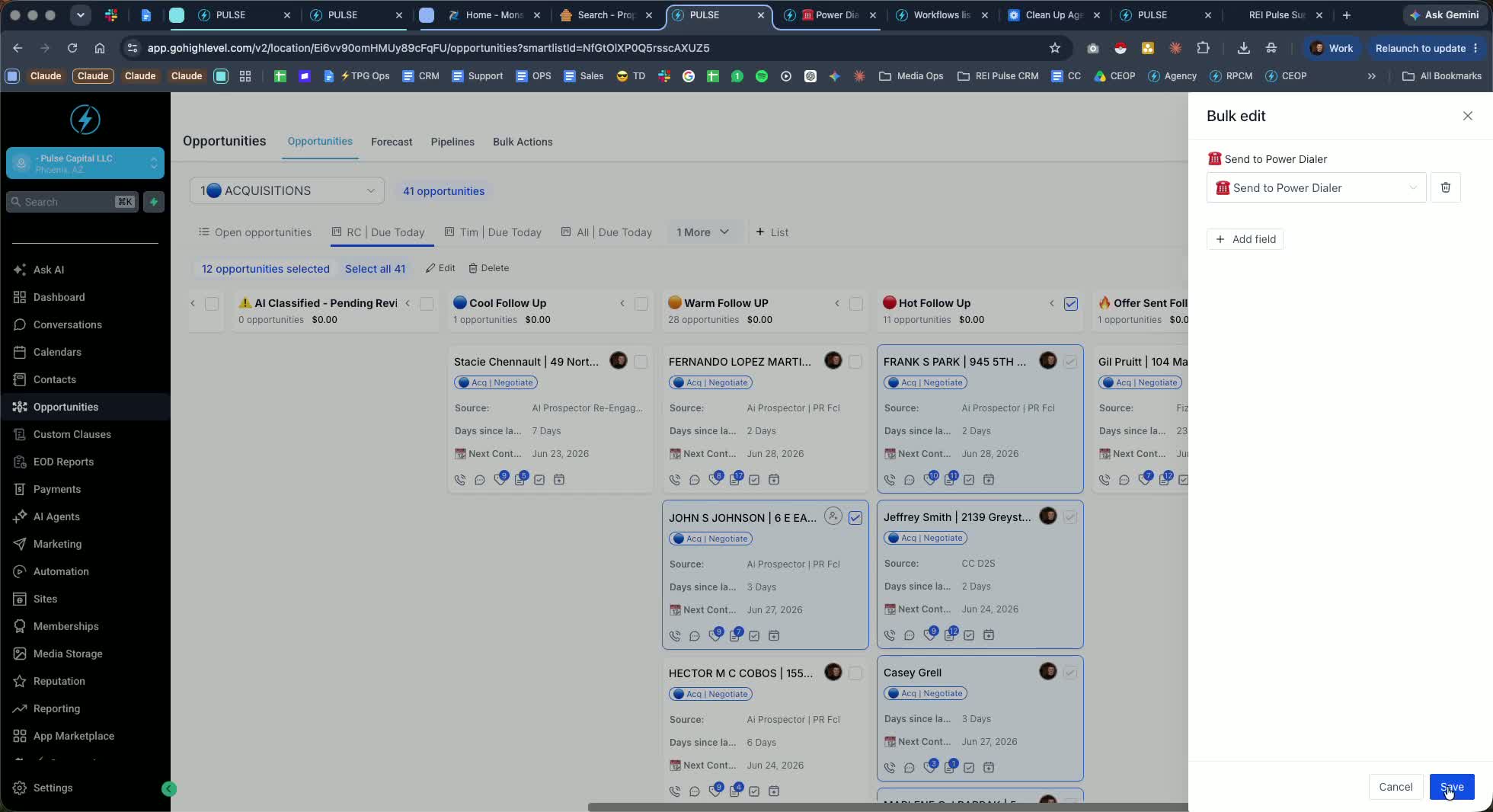Delete the Send to Power Dialer field
Viewport: 1493px width, 812px height.
pos(1445,187)
